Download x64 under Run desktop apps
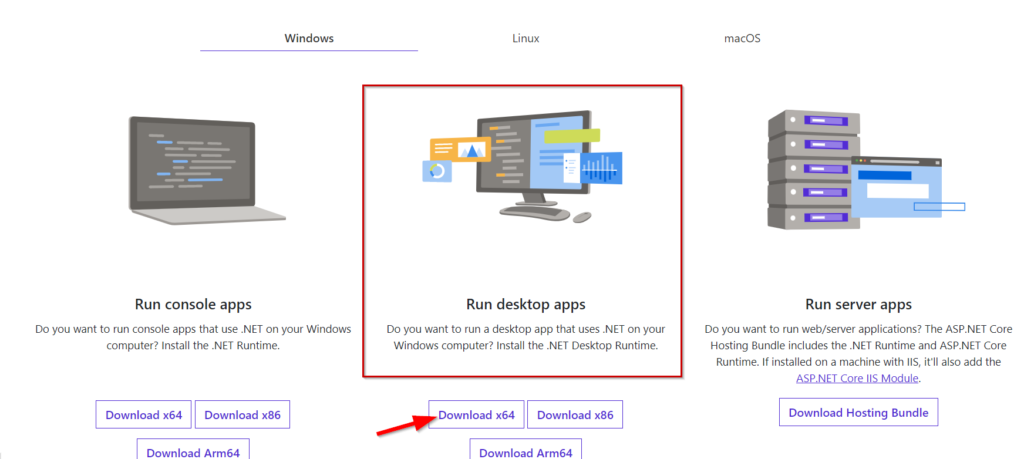The height and width of the screenshot is (459, 1024). point(477,415)
